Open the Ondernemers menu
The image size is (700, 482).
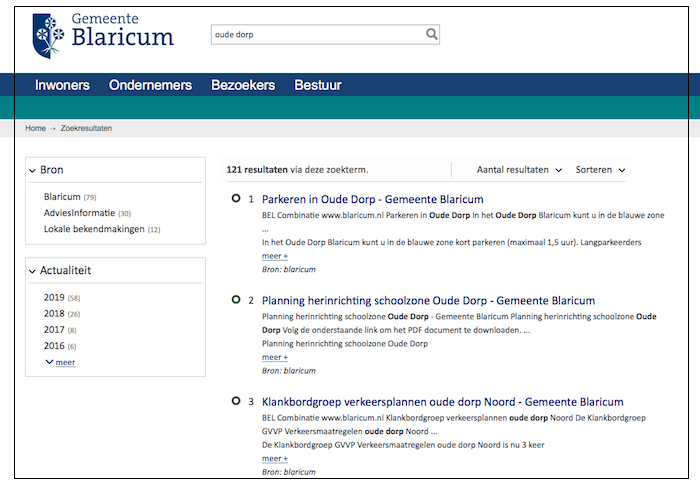pyautogui.click(x=150, y=85)
